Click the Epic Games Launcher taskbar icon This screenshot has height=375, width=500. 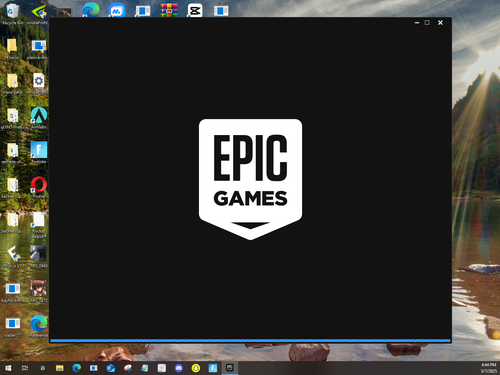(x=230, y=368)
